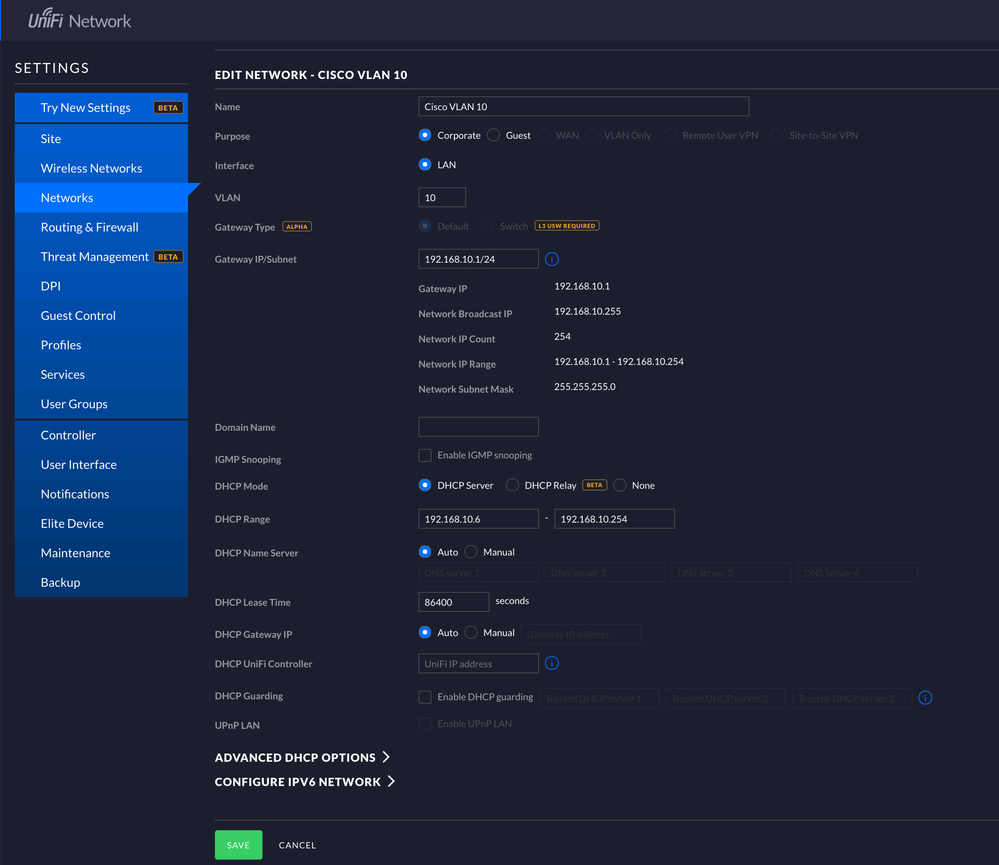Screen dimensions: 999x865
Task: Set DHCP Name Server to Auto
Action: point(425,552)
